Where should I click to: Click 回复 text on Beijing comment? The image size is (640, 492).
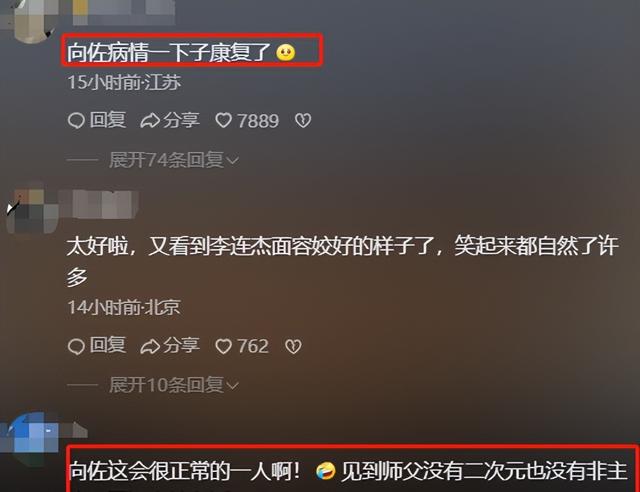pyautogui.click(x=107, y=345)
